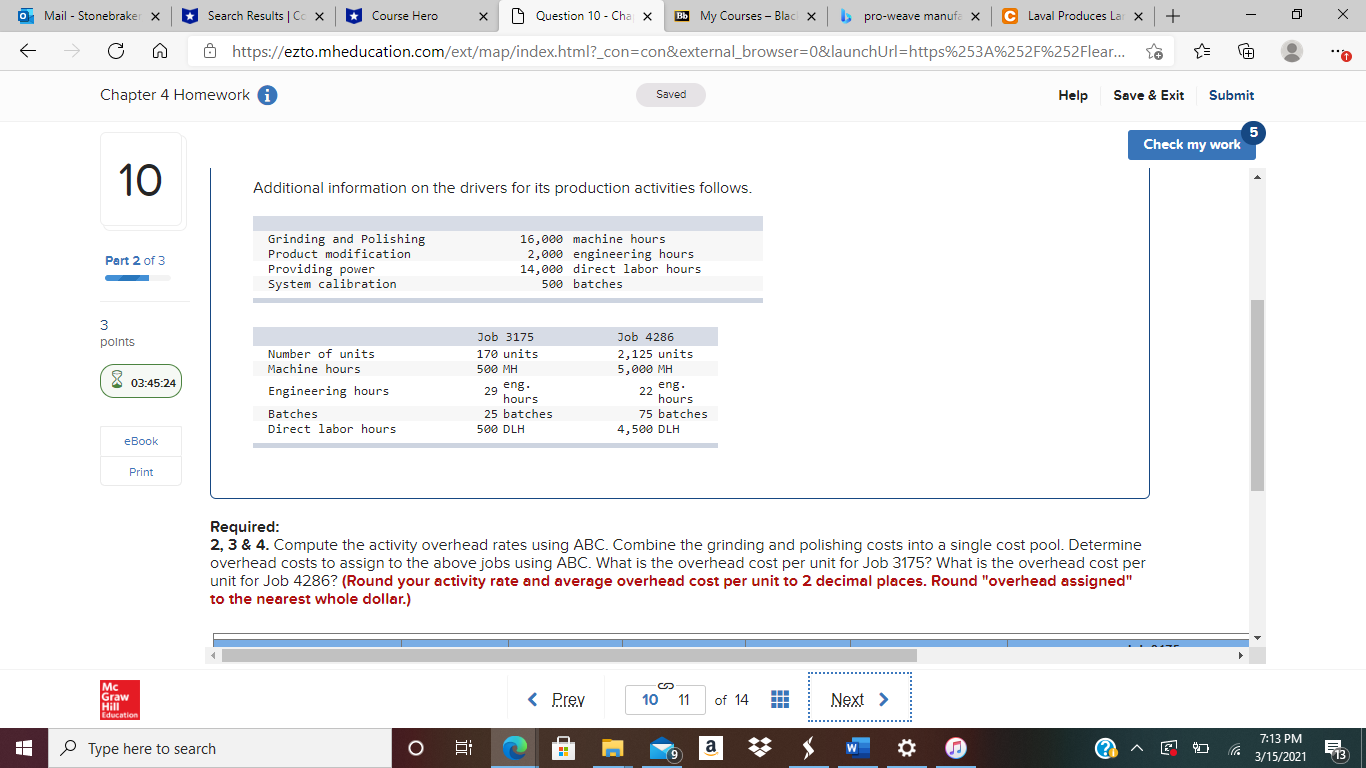Screen dimensions: 1366x768
Task: Open Dropbox from the taskbar
Action: click(x=760, y=747)
